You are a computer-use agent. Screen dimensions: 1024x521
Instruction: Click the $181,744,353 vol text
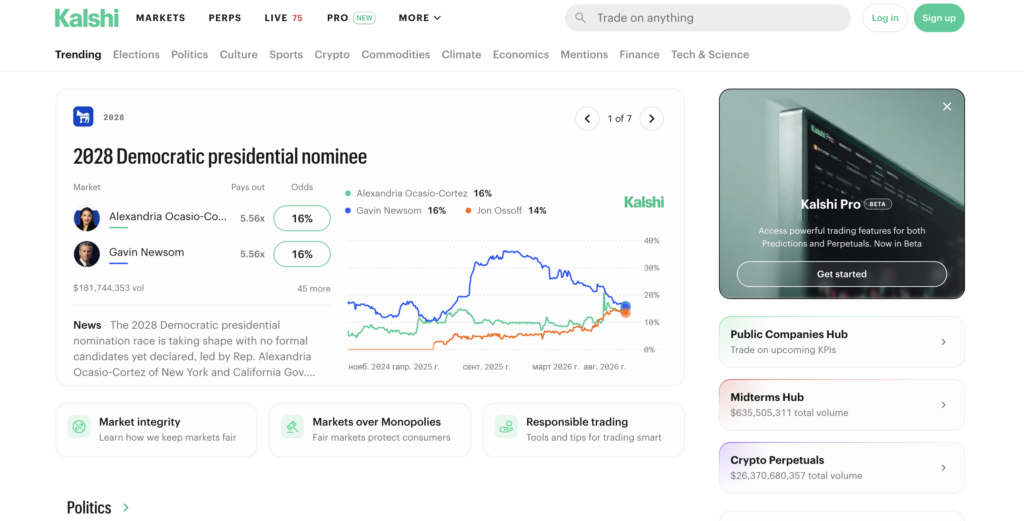click(108, 287)
